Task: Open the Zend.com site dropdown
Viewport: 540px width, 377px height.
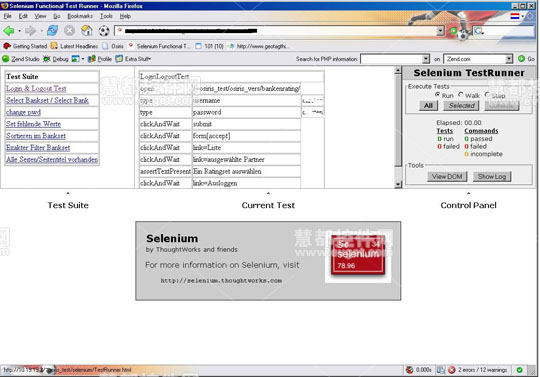Action: [x=509, y=59]
